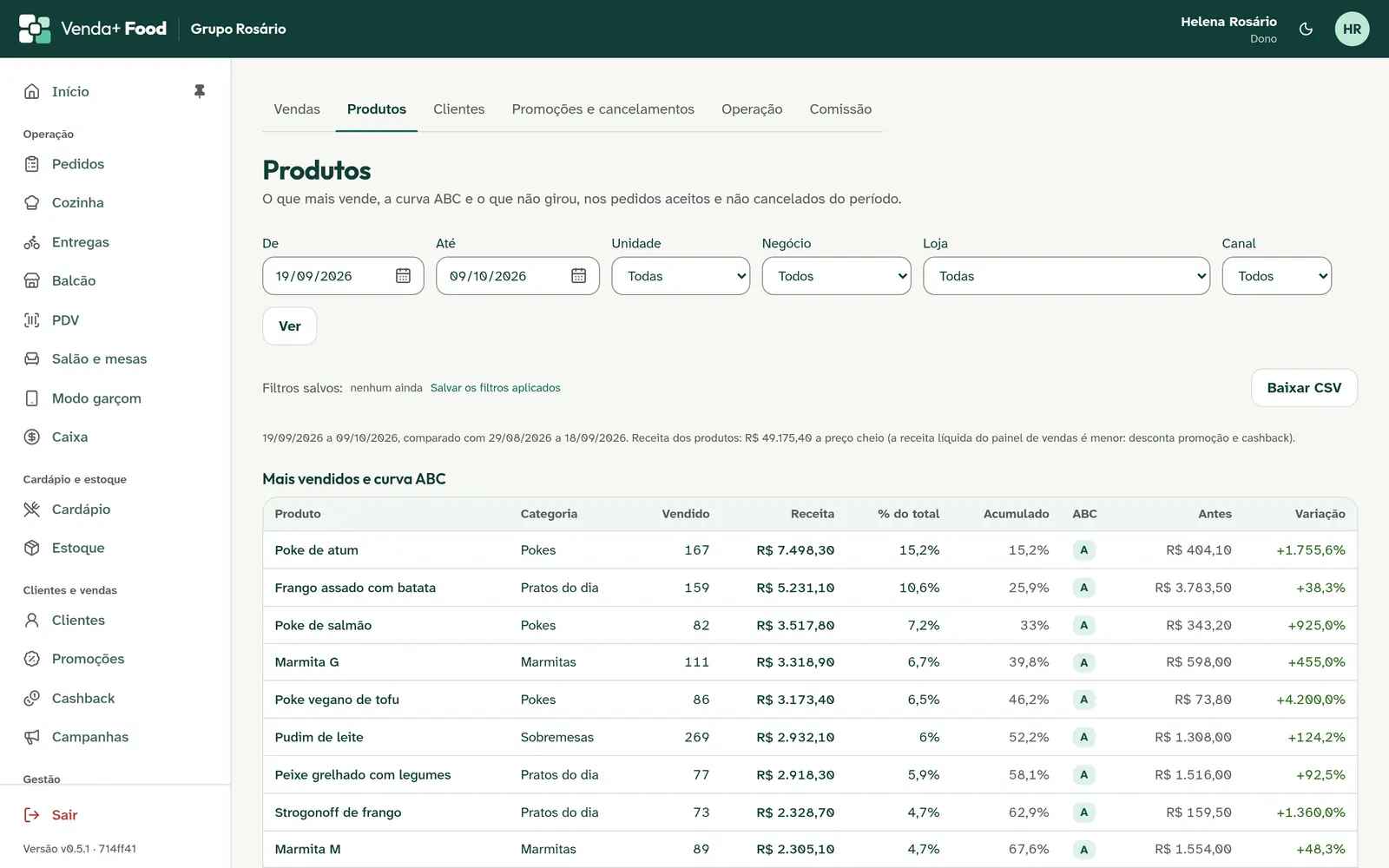Click the Início home icon

pyautogui.click(x=32, y=91)
